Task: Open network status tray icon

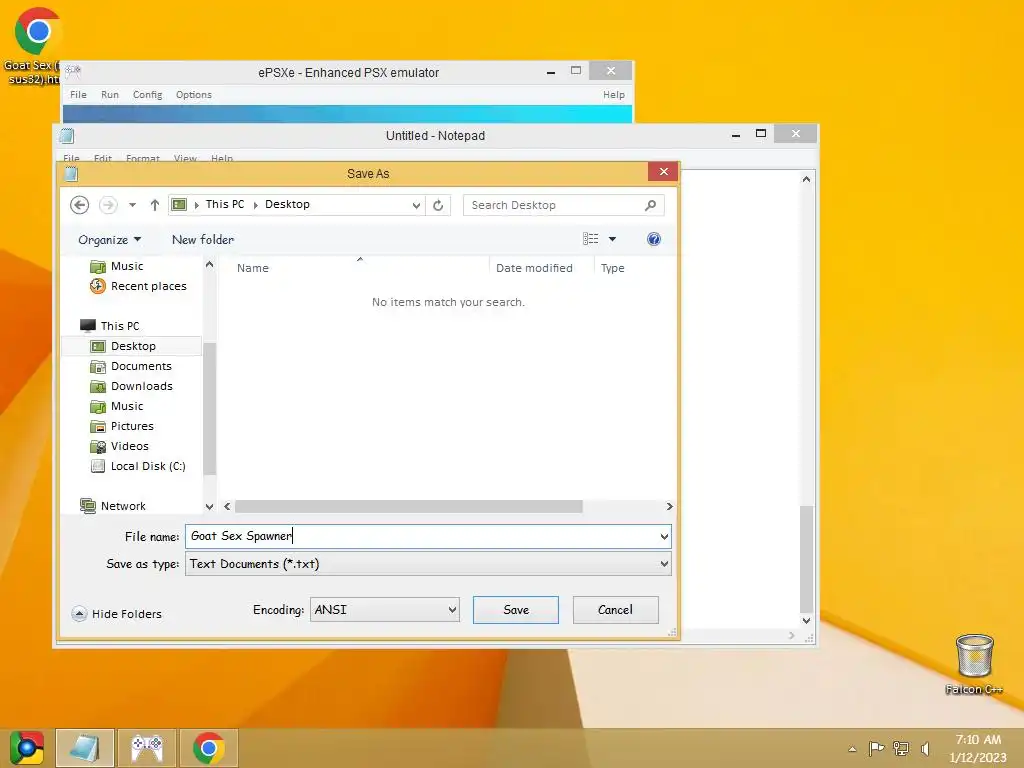Action: point(901,748)
